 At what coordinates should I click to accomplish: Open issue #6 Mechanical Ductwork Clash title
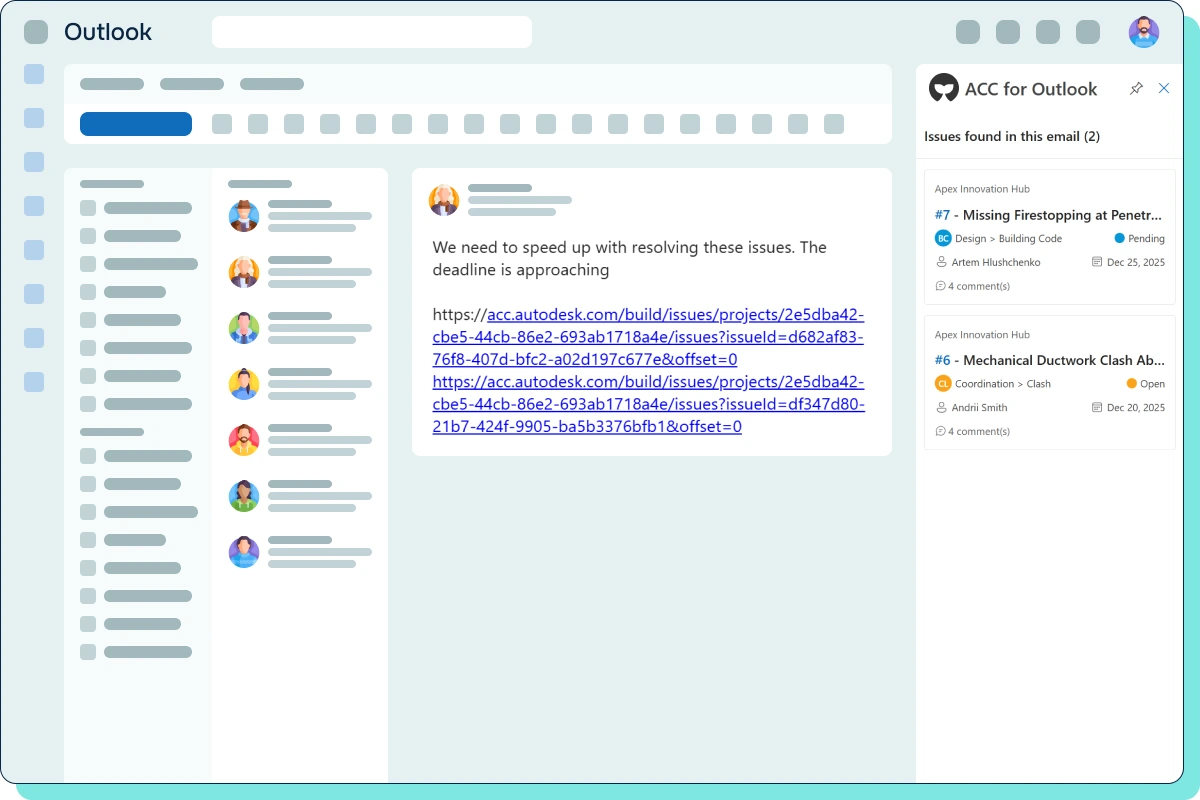click(1049, 360)
